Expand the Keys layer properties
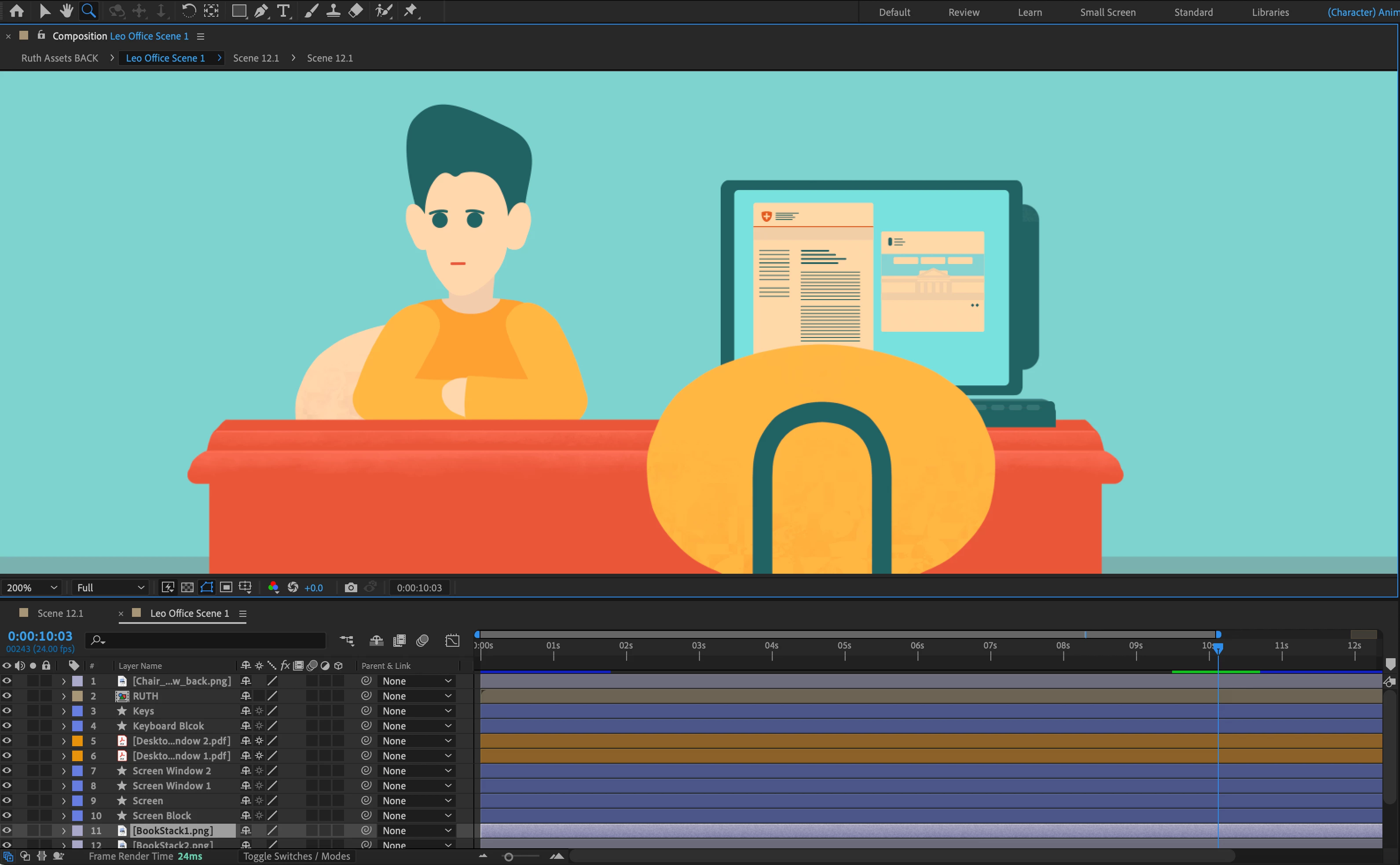The height and width of the screenshot is (865, 1400). pyautogui.click(x=63, y=711)
